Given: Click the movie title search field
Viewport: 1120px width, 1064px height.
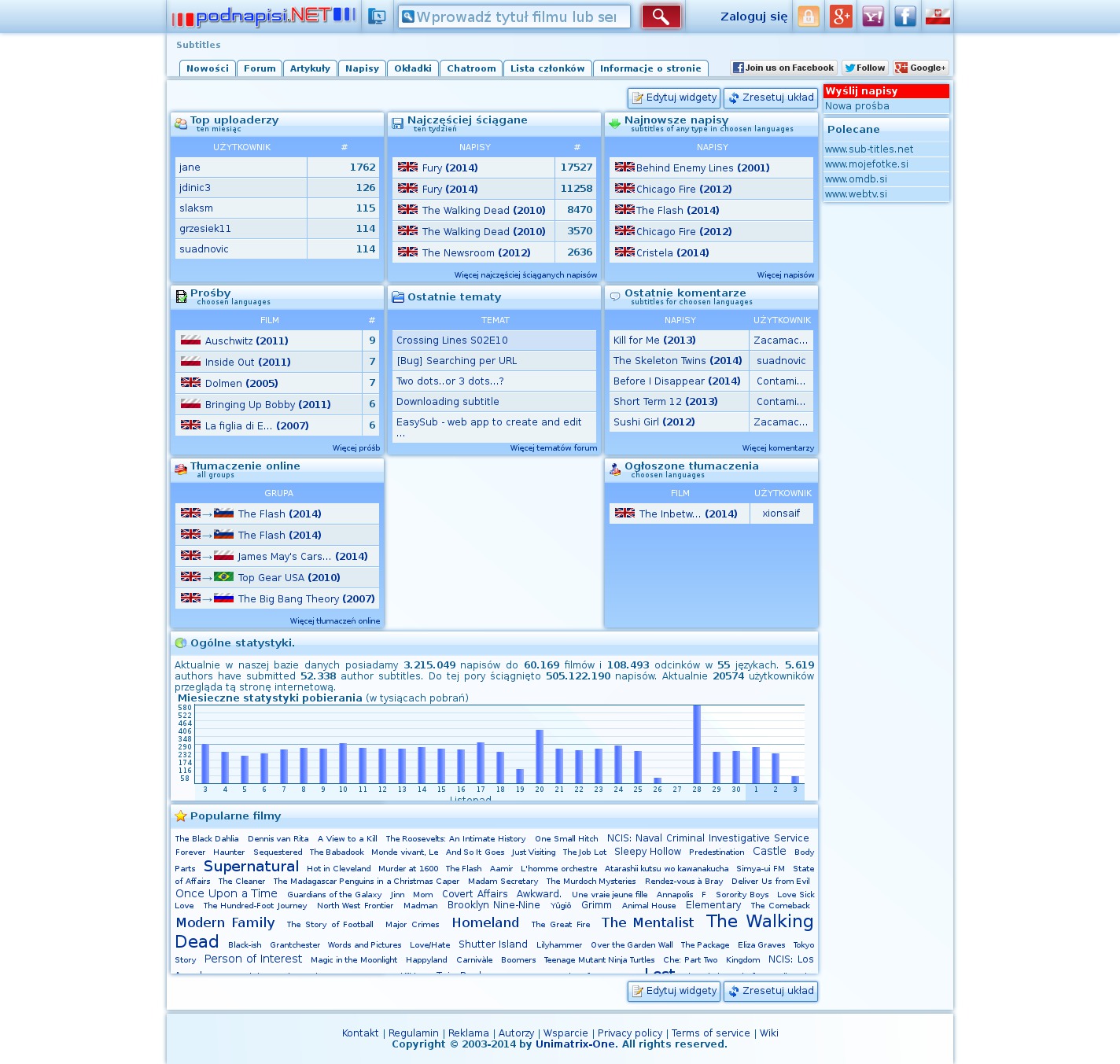Looking at the screenshot, I should point(515,17).
